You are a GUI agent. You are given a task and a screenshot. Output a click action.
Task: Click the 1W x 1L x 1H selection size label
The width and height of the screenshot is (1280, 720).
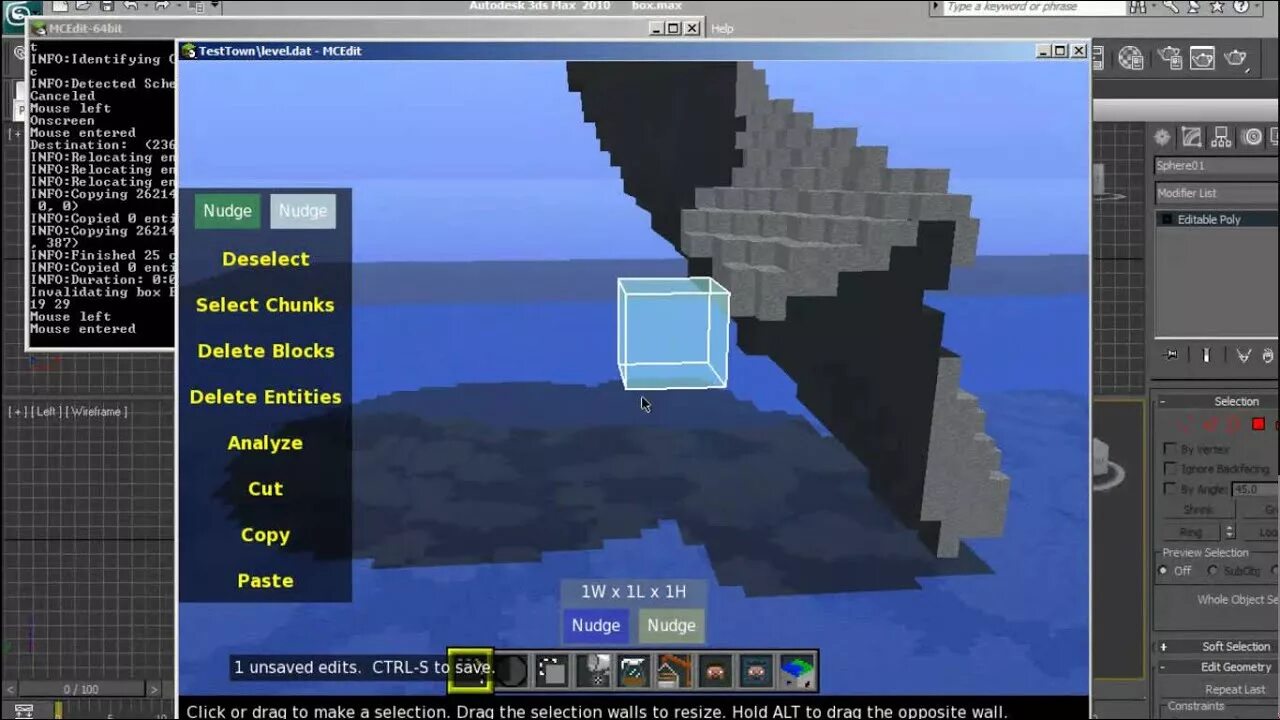point(634,592)
